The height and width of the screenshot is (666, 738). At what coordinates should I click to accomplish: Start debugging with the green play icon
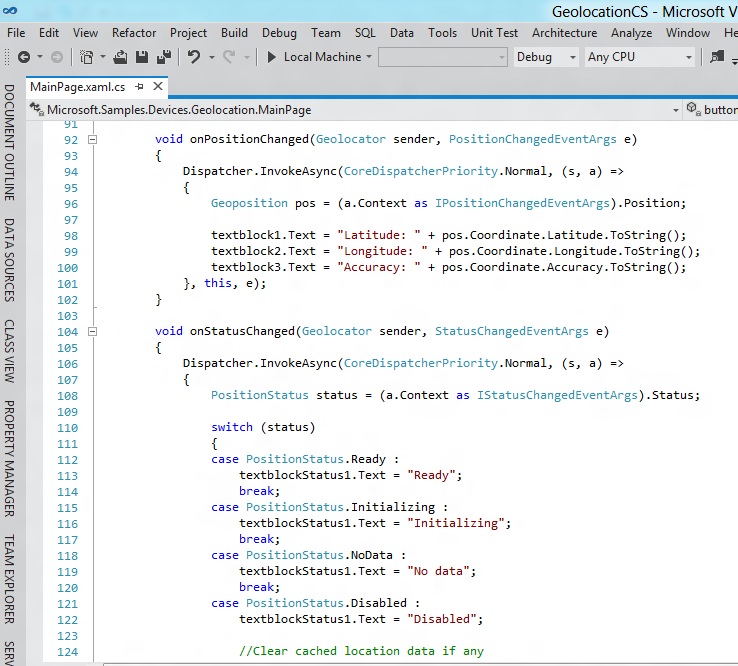pos(271,57)
